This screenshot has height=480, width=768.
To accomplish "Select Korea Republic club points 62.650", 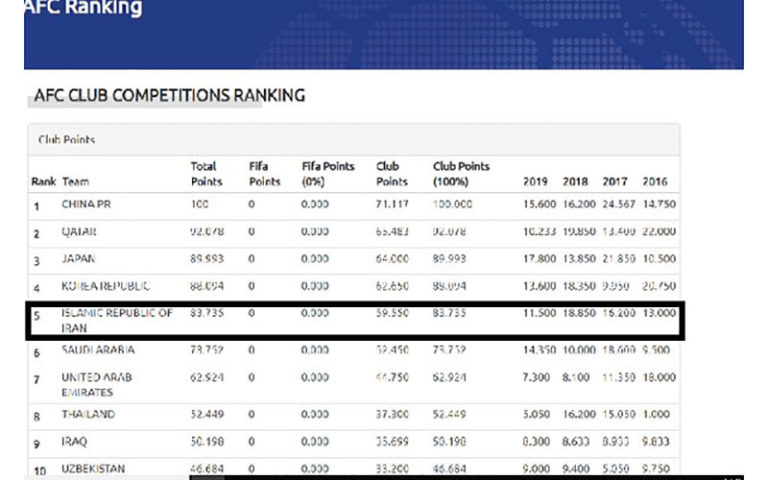I will (x=392, y=286).
